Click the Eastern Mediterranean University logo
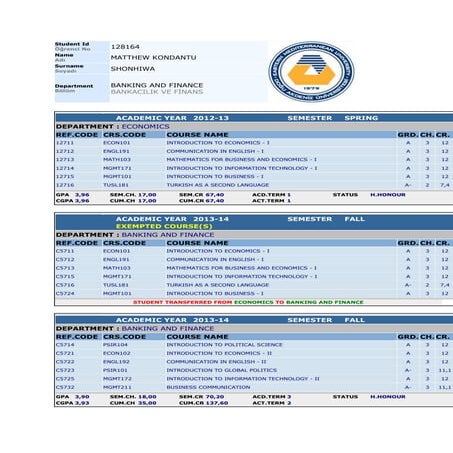The image size is (453, 453). (x=311, y=72)
